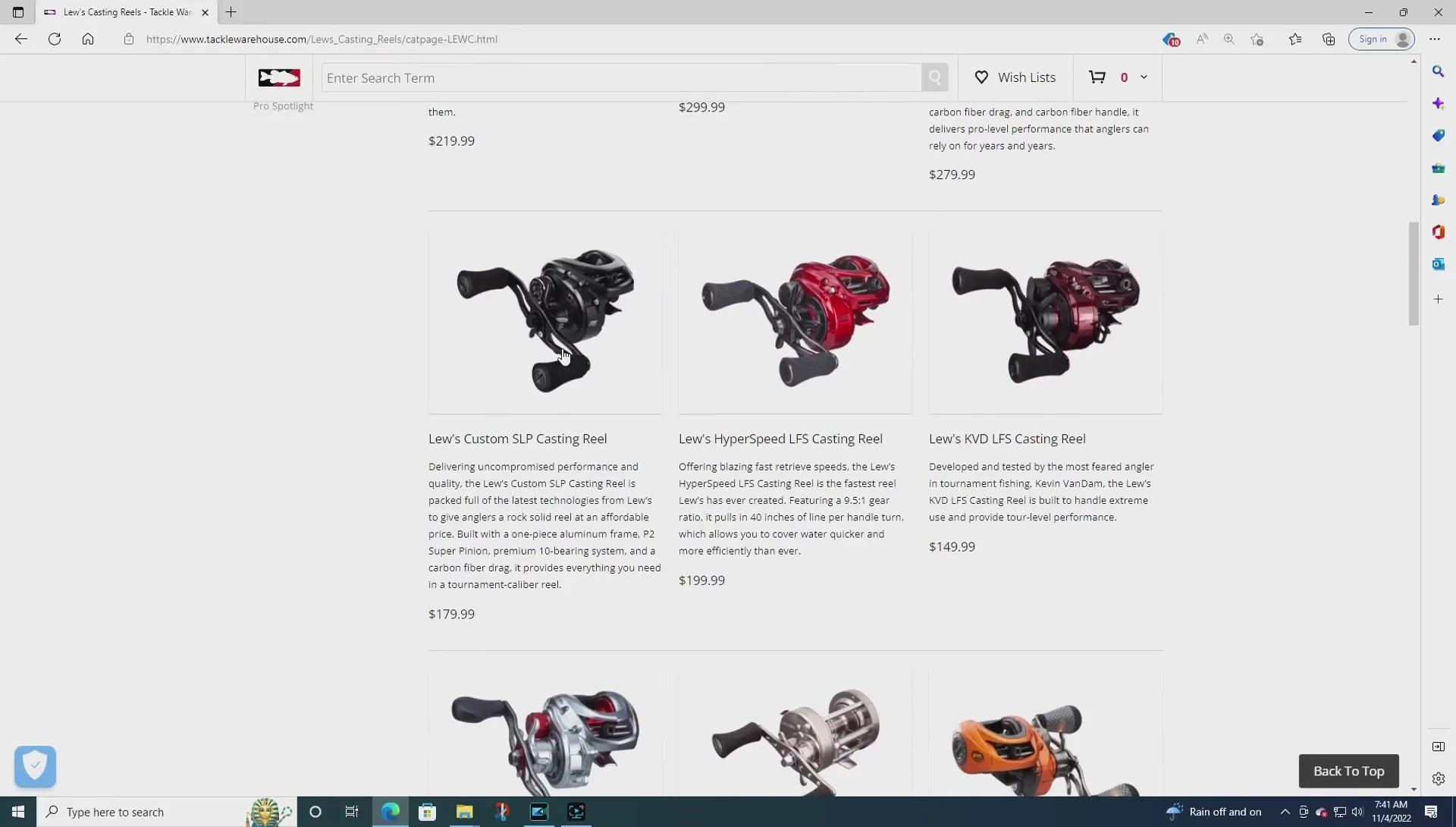This screenshot has width=1456, height=827.
Task: Open weather Rain off and on widget
Action: pos(1214,812)
